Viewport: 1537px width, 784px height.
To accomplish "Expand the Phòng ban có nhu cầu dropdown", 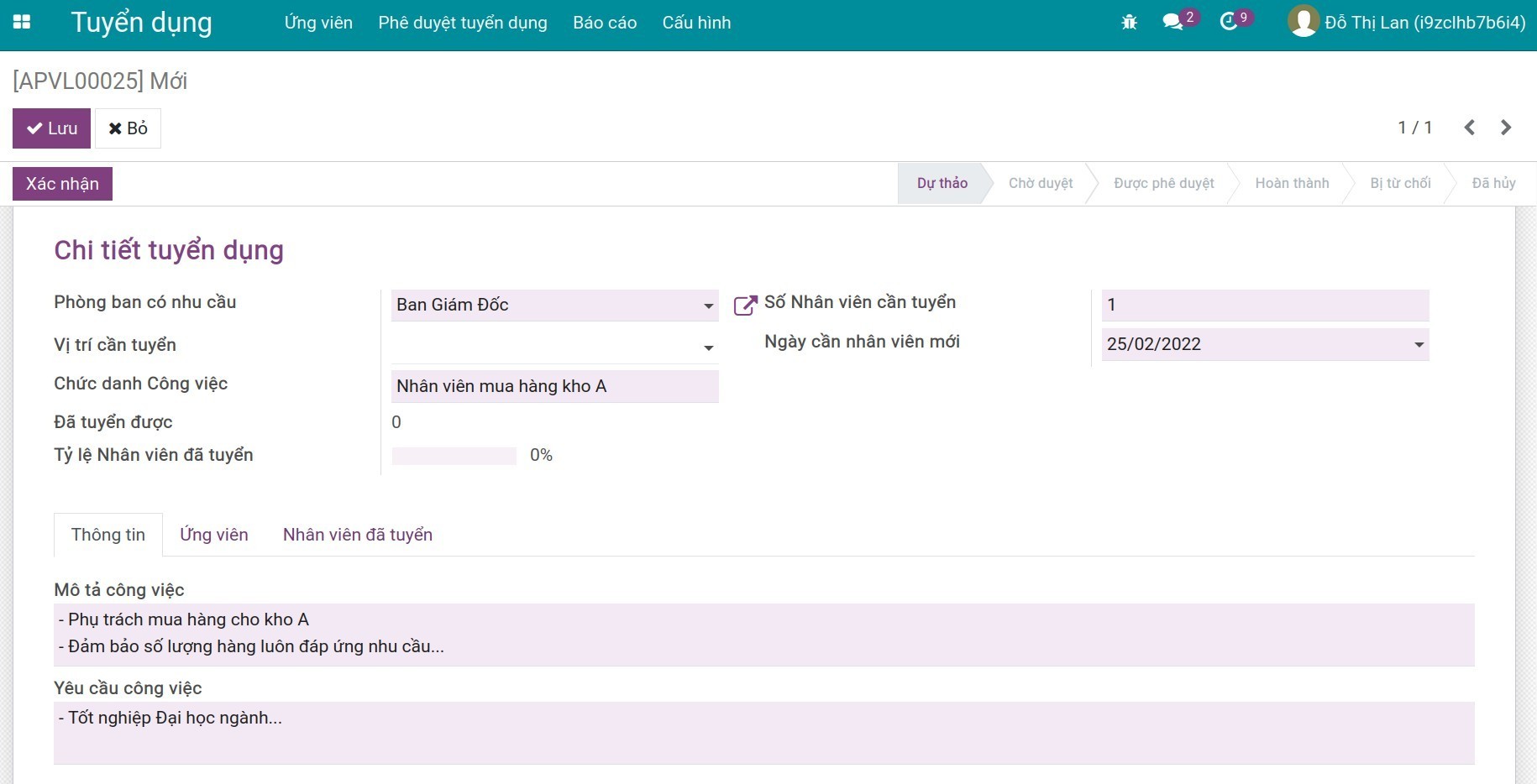I will [708, 306].
